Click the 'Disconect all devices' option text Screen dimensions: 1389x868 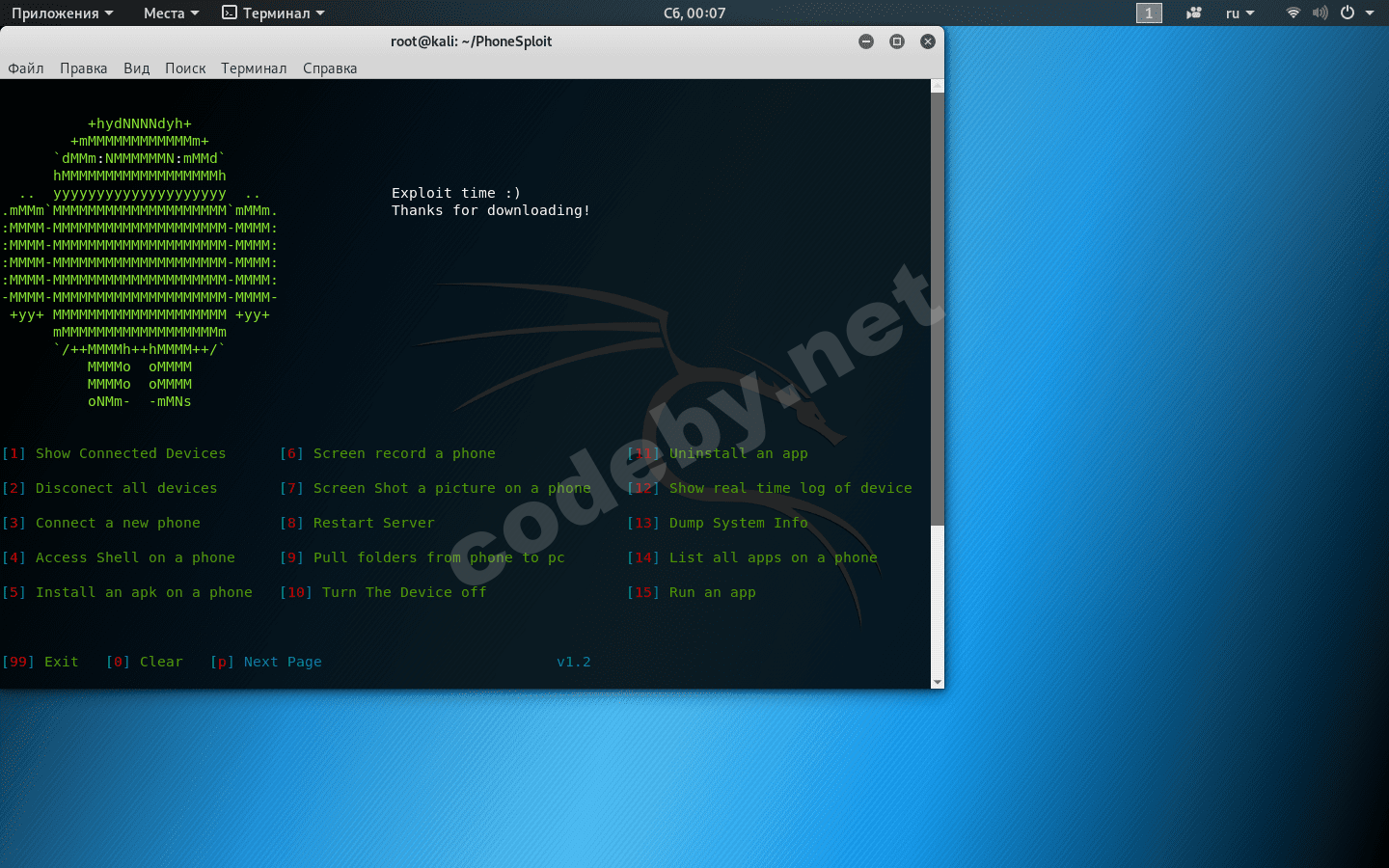[x=126, y=488]
